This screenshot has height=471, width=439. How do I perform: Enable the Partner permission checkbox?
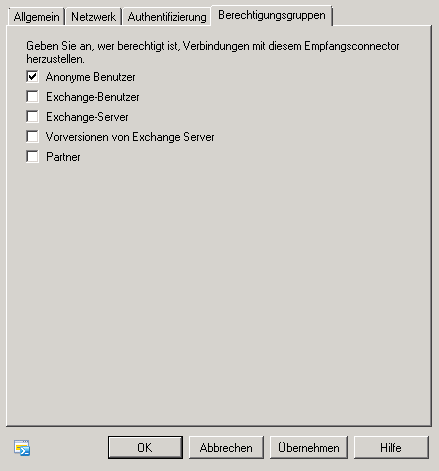click(x=32, y=157)
